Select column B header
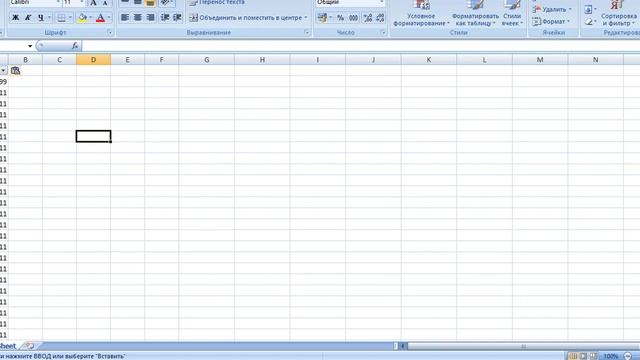640x360 pixels. click(25, 60)
